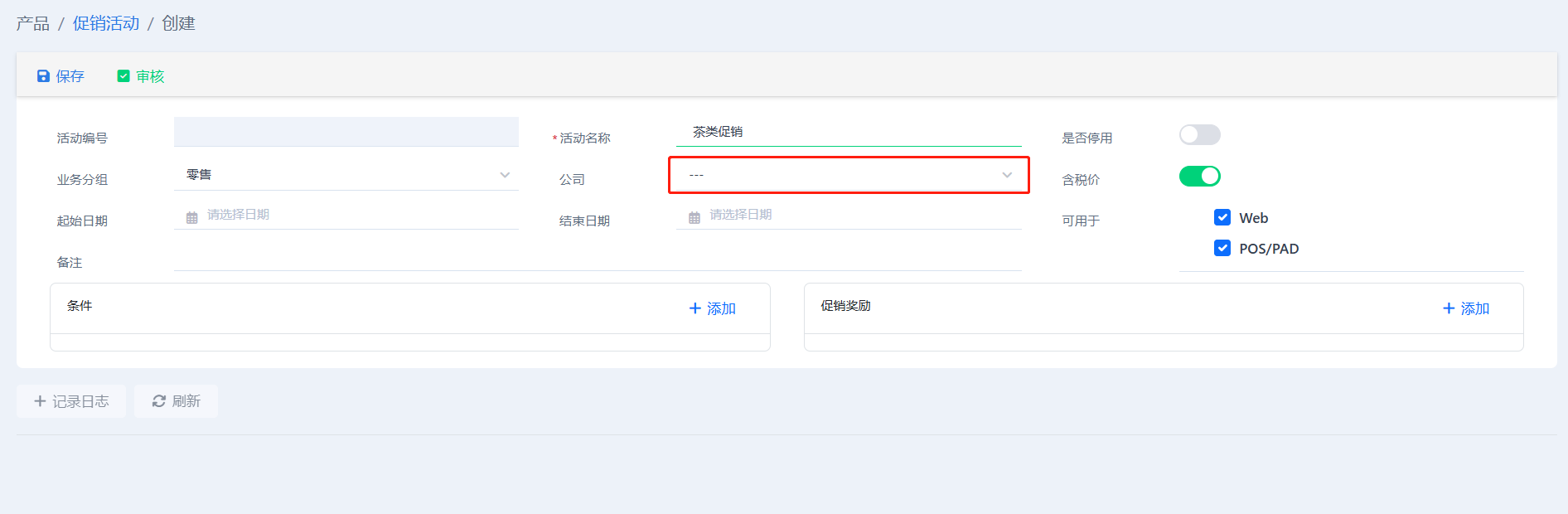This screenshot has width=1568, height=514.
Task: Click the 记录日志 label text
Action: point(80,401)
